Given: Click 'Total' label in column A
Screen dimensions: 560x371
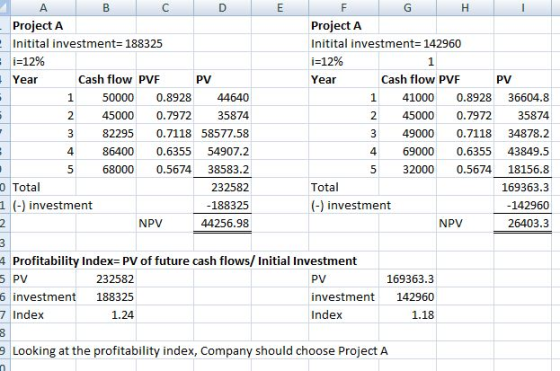Looking at the screenshot, I should (x=26, y=187).
